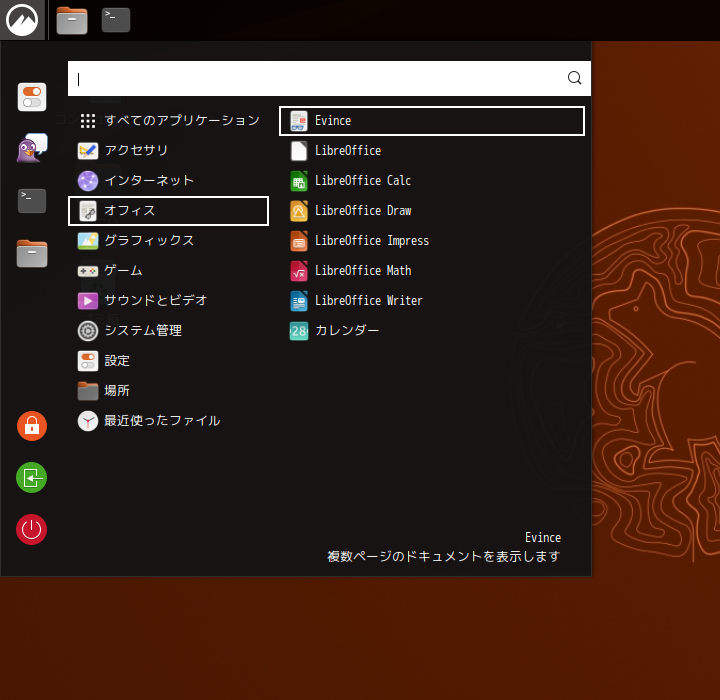Choose the アクセサリ category label
This screenshot has height=700, width=720.
[x=136, y=150]
